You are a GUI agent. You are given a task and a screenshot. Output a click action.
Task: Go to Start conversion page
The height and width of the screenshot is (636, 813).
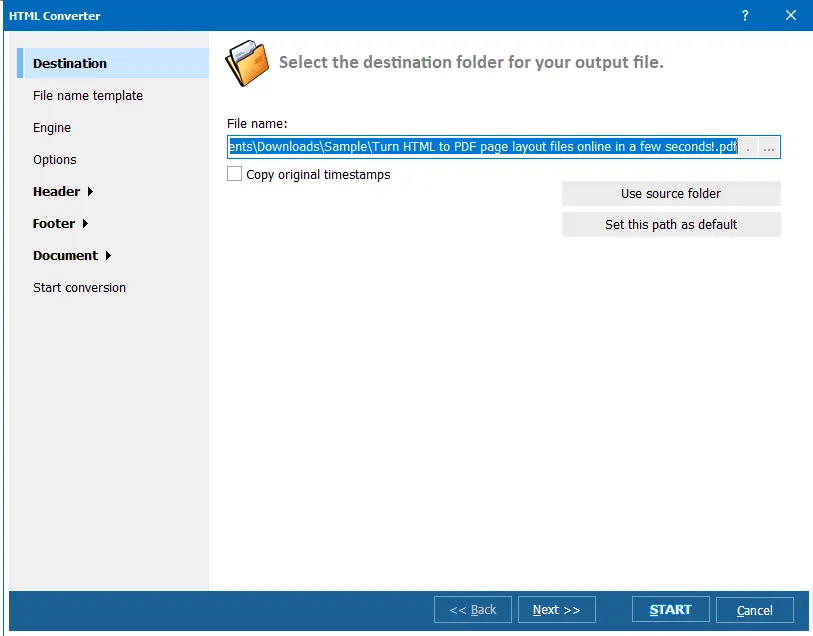point(79,288)
